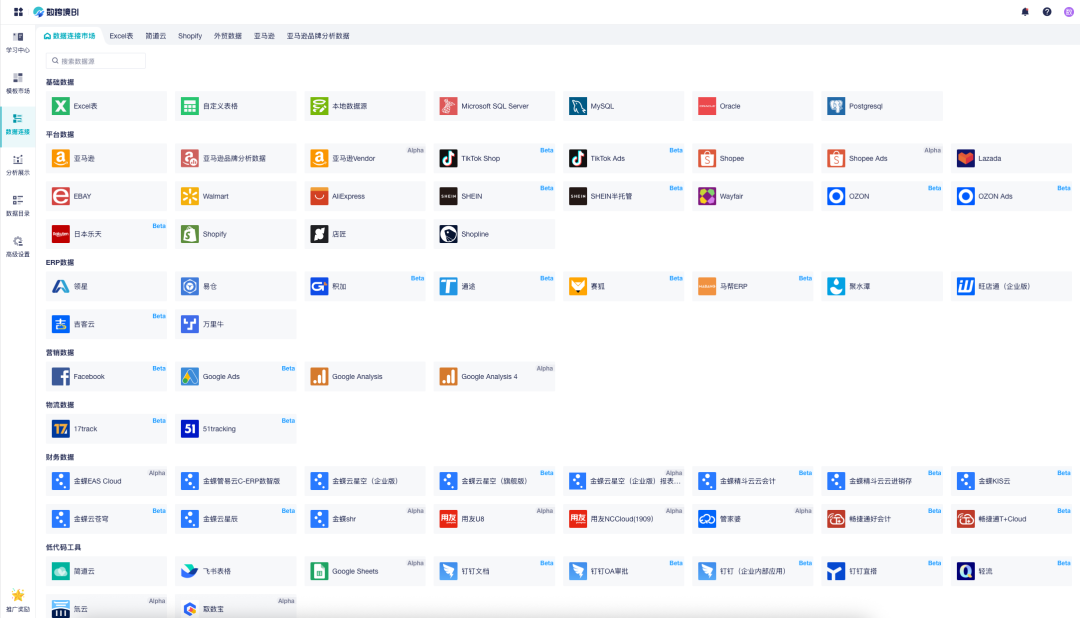Switch to the 亚马逊 tab
The height and width of the screenshot is (618, 1080).
(264, 36)
